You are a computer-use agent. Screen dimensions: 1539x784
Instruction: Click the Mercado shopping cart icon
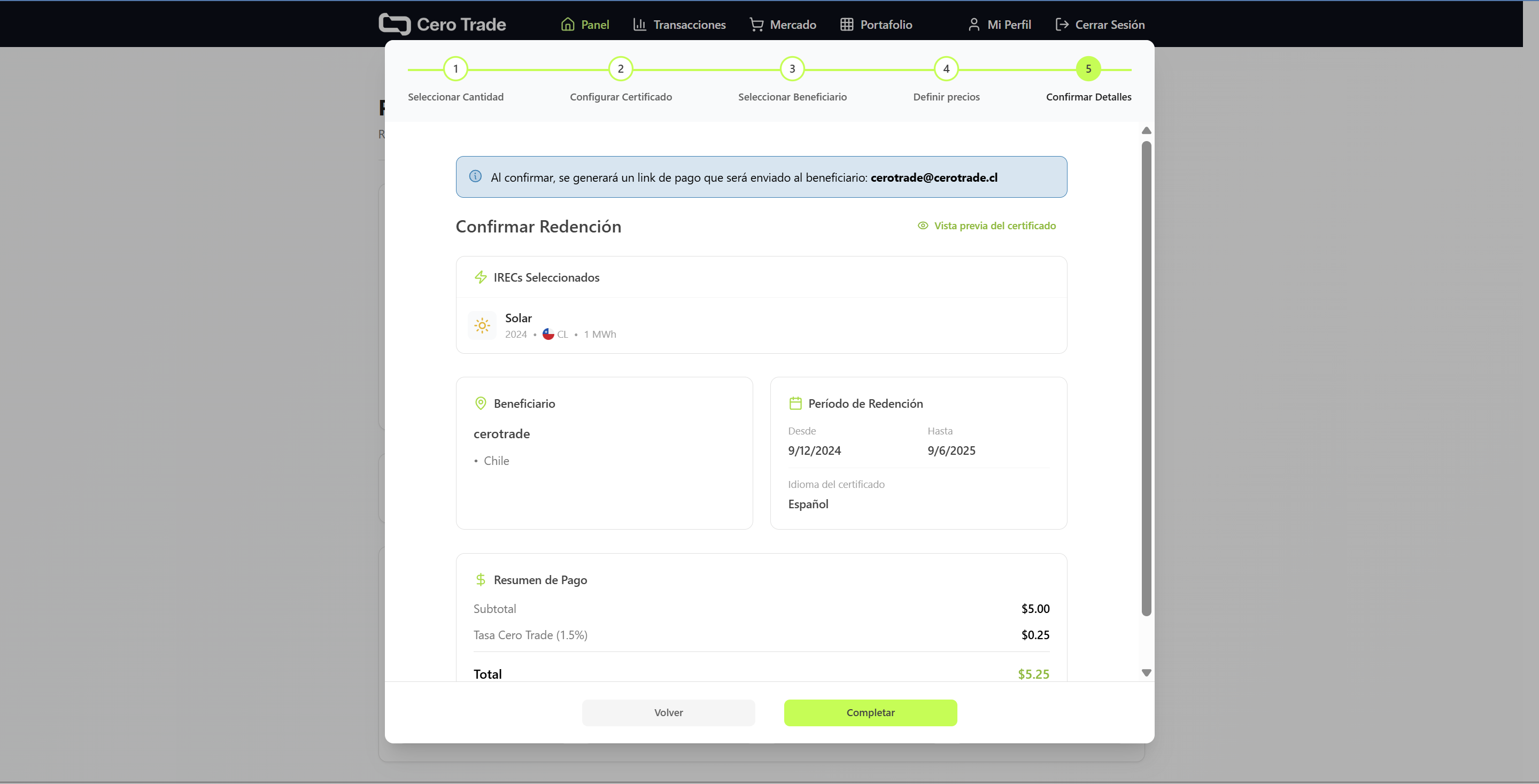(756, 25)
